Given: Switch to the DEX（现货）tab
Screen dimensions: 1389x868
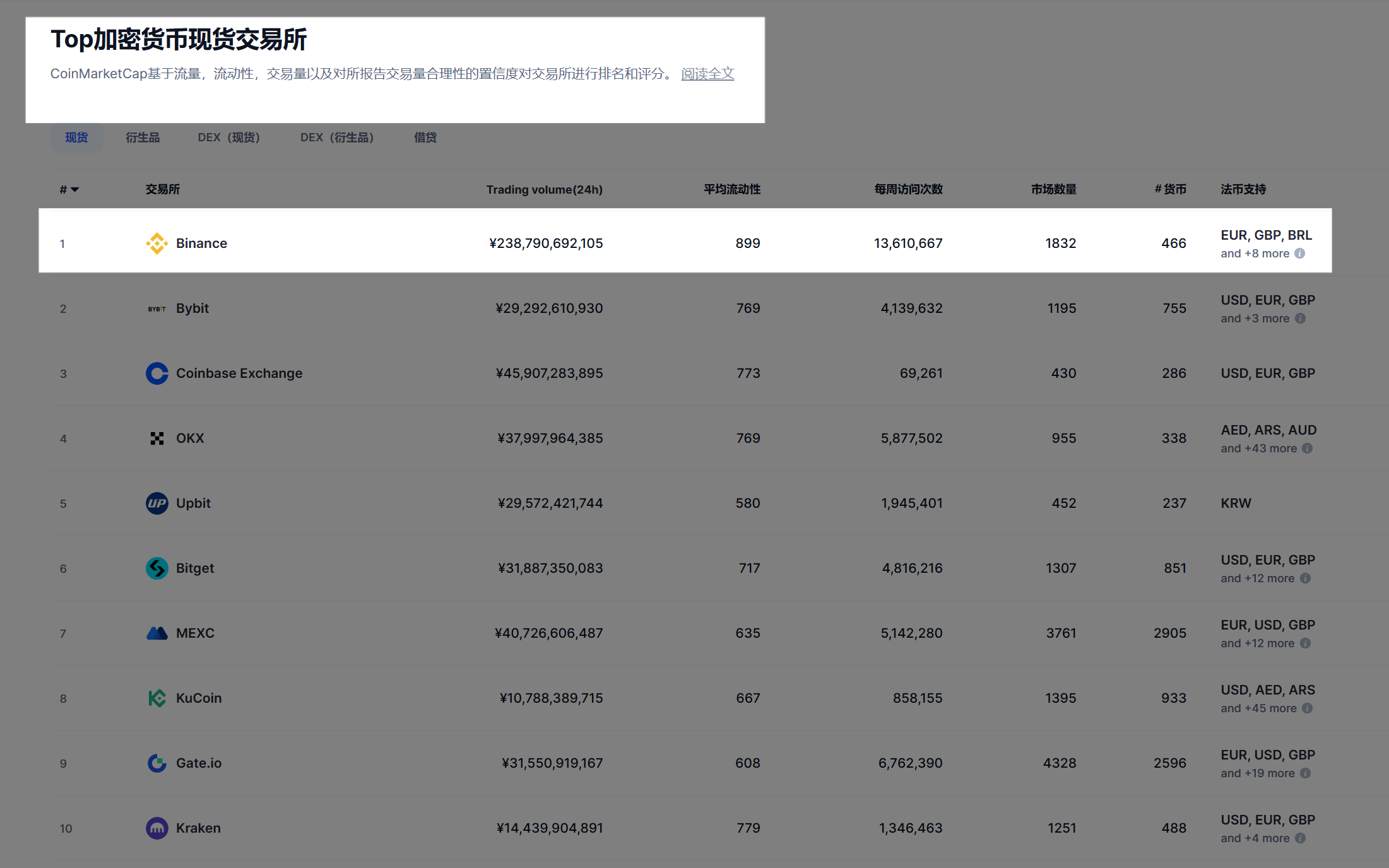Looking at the screenshot, I should (x=229, y=138).
